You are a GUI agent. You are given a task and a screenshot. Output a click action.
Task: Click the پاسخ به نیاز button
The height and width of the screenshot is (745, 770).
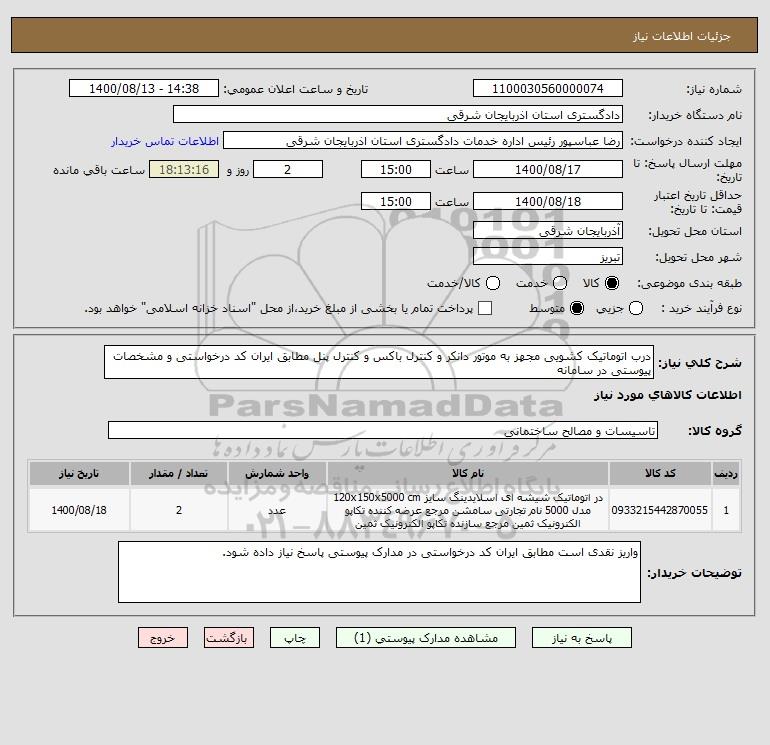tap(582, 638)
